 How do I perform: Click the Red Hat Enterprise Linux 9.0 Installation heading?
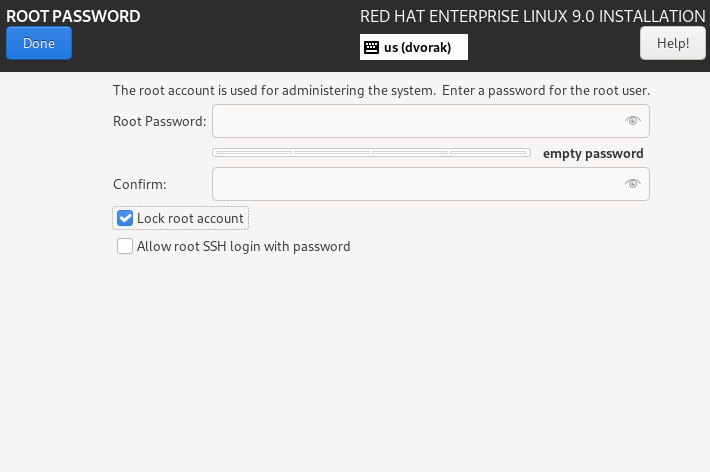pos(532,16)
